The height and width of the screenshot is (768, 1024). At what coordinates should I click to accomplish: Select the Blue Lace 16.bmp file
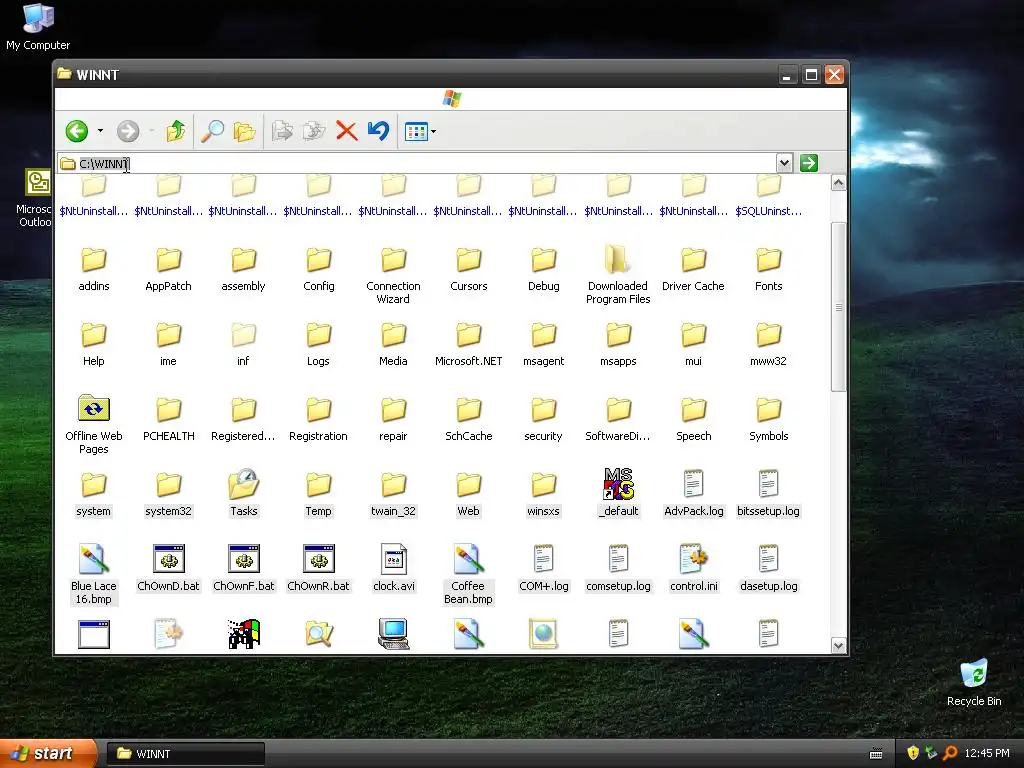pos(93,574)
